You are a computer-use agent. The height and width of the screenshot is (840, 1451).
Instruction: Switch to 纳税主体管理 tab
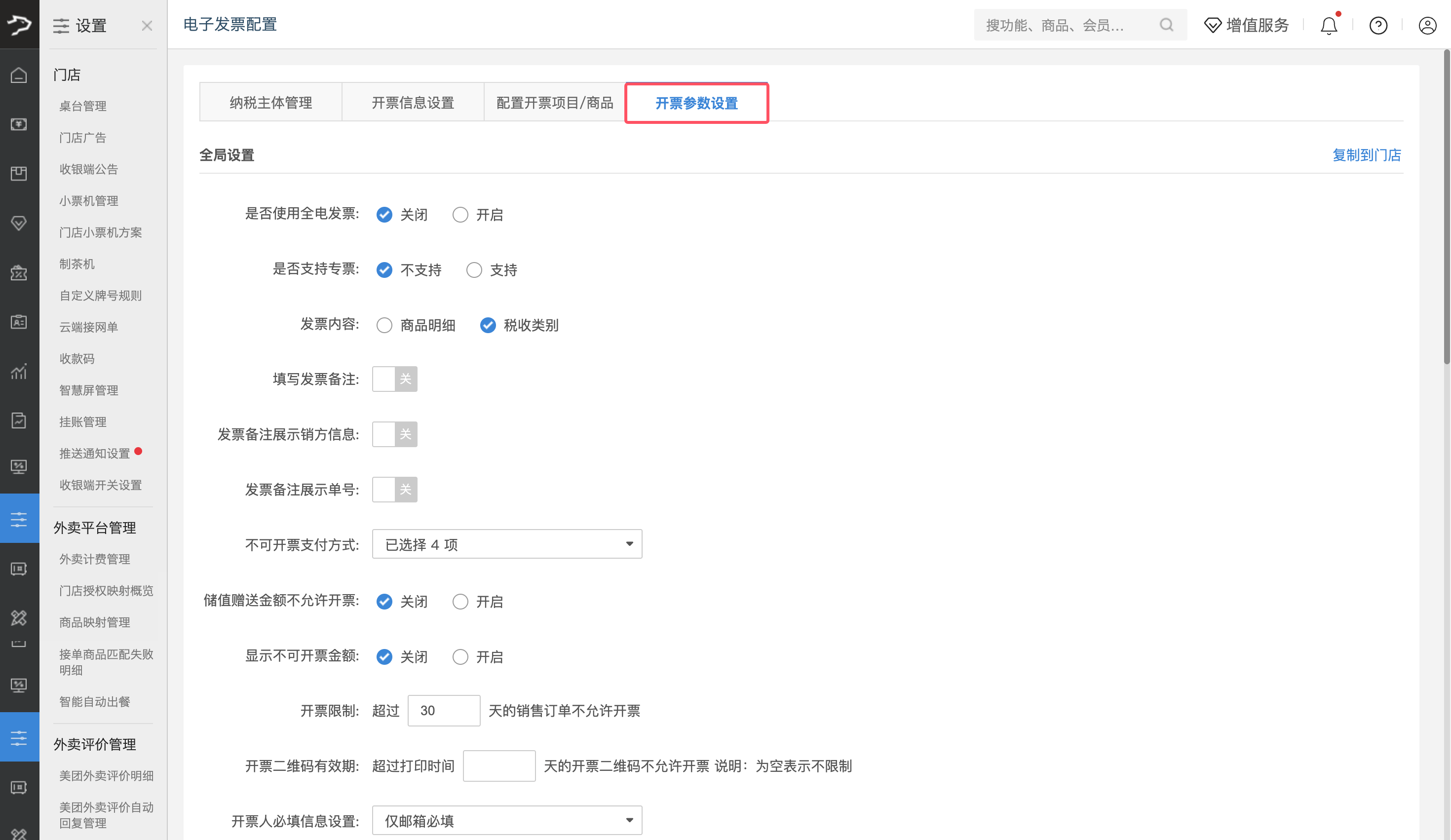[x=270, y=103]
